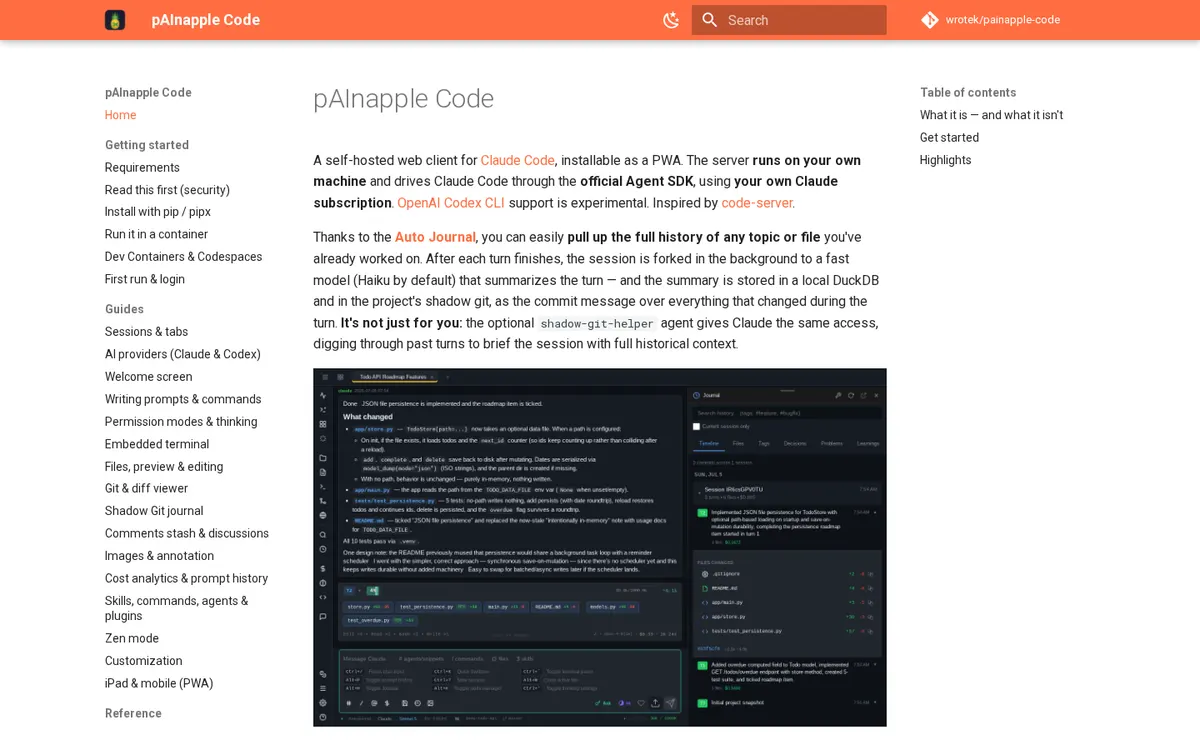Viewport: 1200px width, 750px height.
Task: Open the Sessions & tabs guide
Action: tap(146, 332)
